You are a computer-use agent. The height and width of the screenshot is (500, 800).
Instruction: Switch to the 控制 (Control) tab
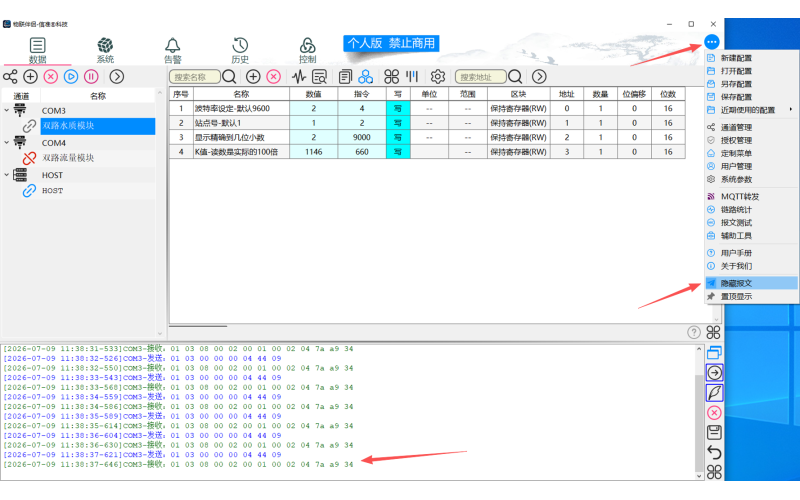[x=307, y=51]
